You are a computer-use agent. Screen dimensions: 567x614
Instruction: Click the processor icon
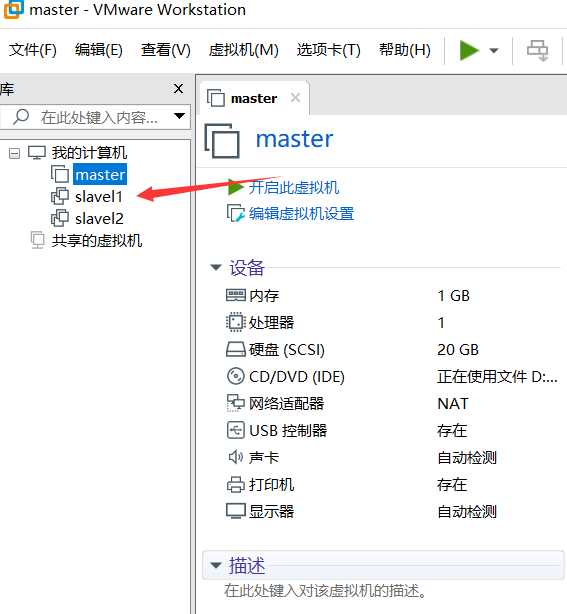tap(236, 322)
